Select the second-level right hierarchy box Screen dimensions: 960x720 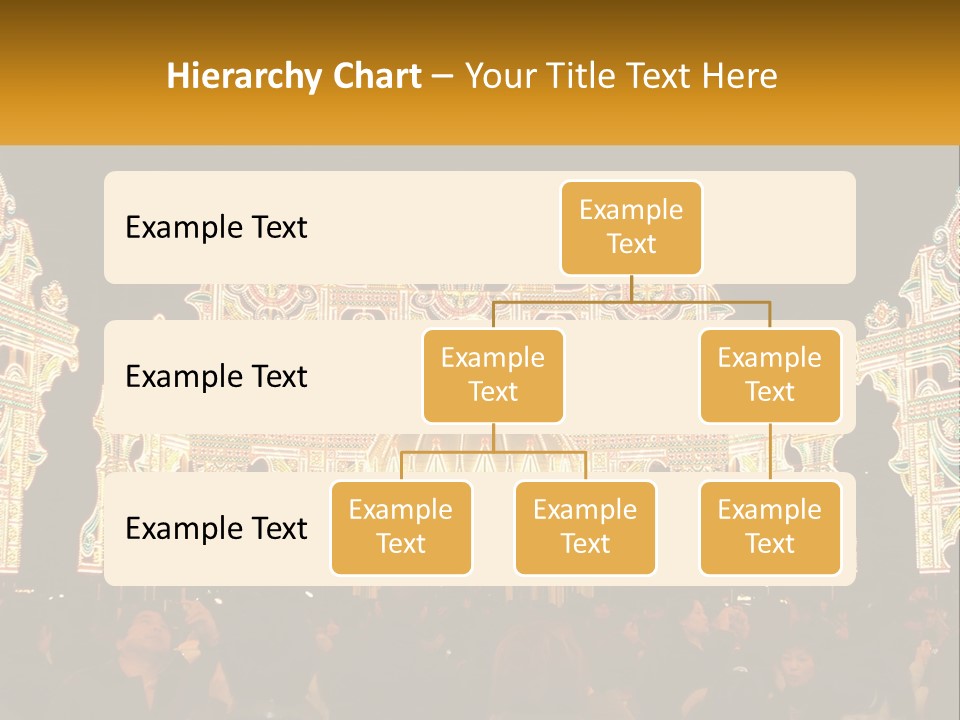pos(770,376)
